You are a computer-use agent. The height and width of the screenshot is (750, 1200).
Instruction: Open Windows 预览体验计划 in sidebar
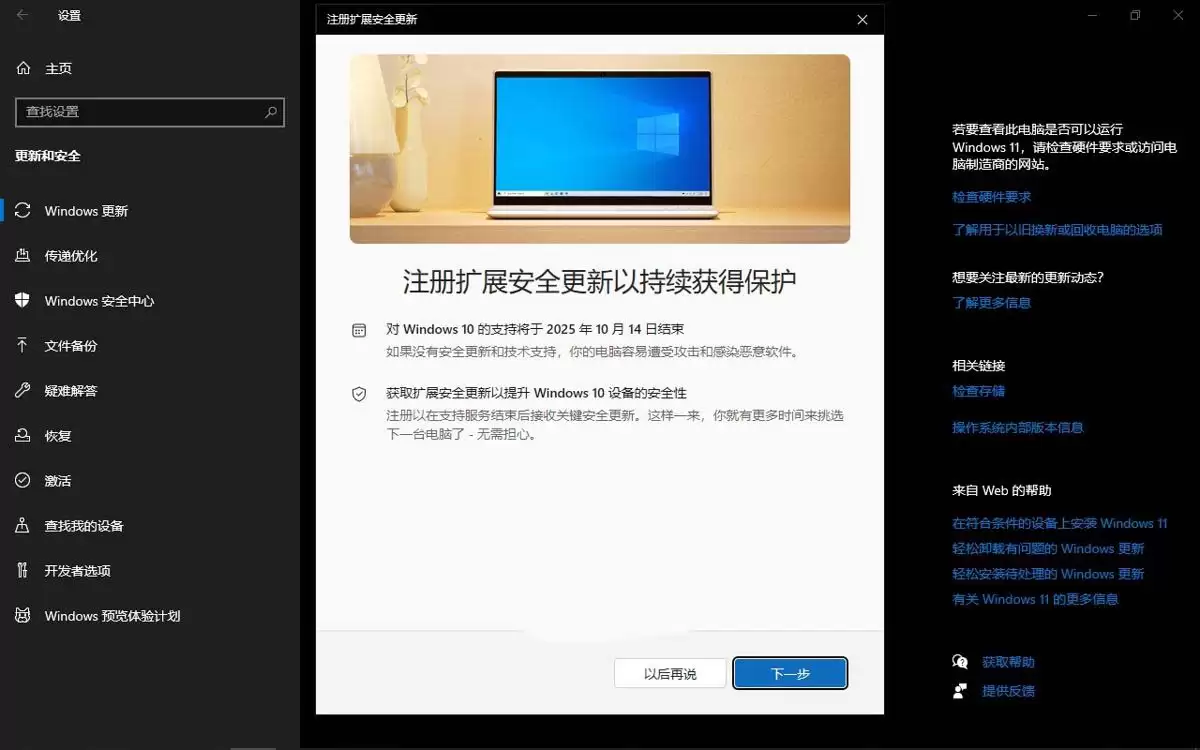pos(150,616)
